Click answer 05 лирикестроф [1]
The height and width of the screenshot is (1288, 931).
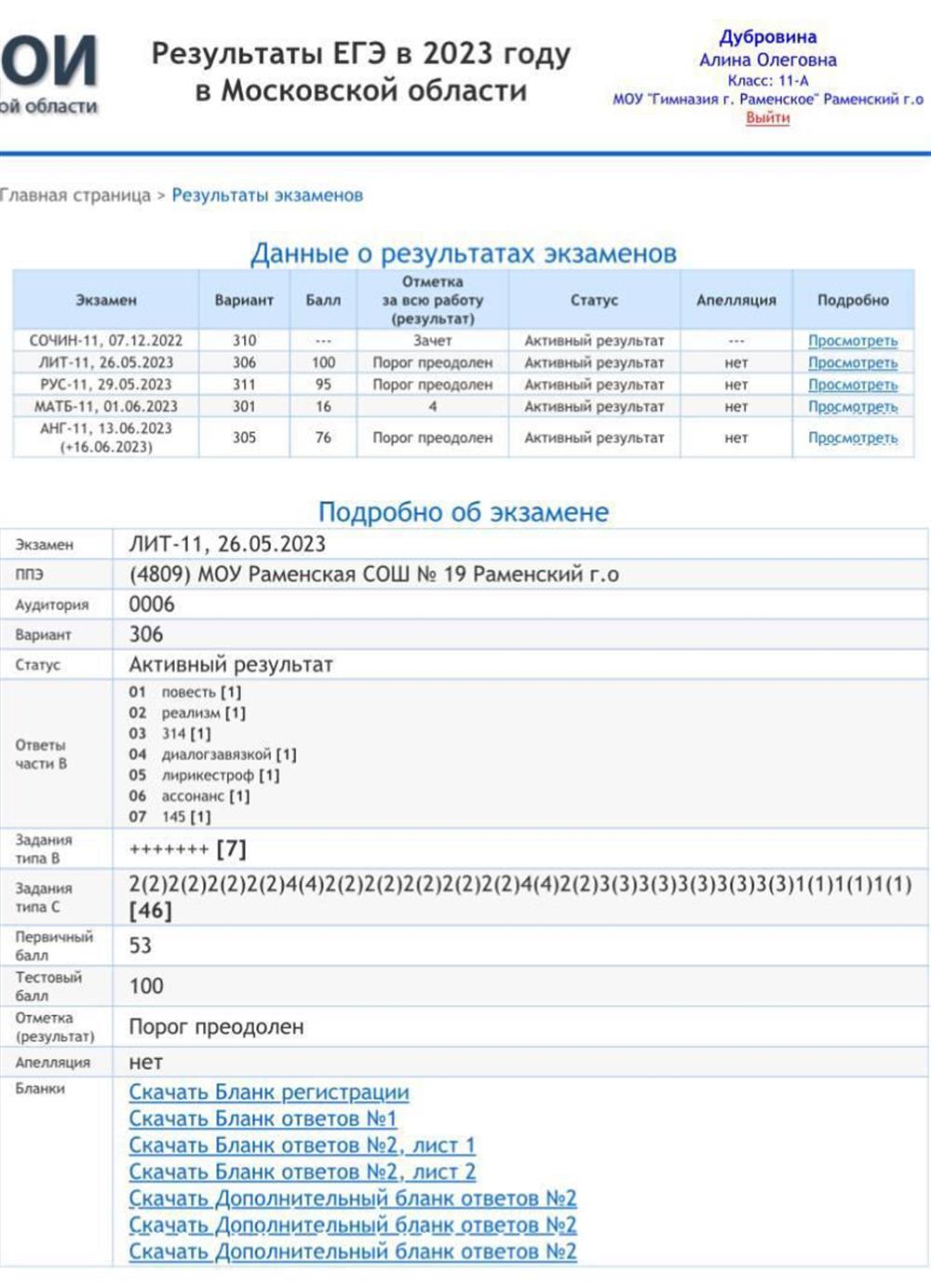tap(204, 775)
